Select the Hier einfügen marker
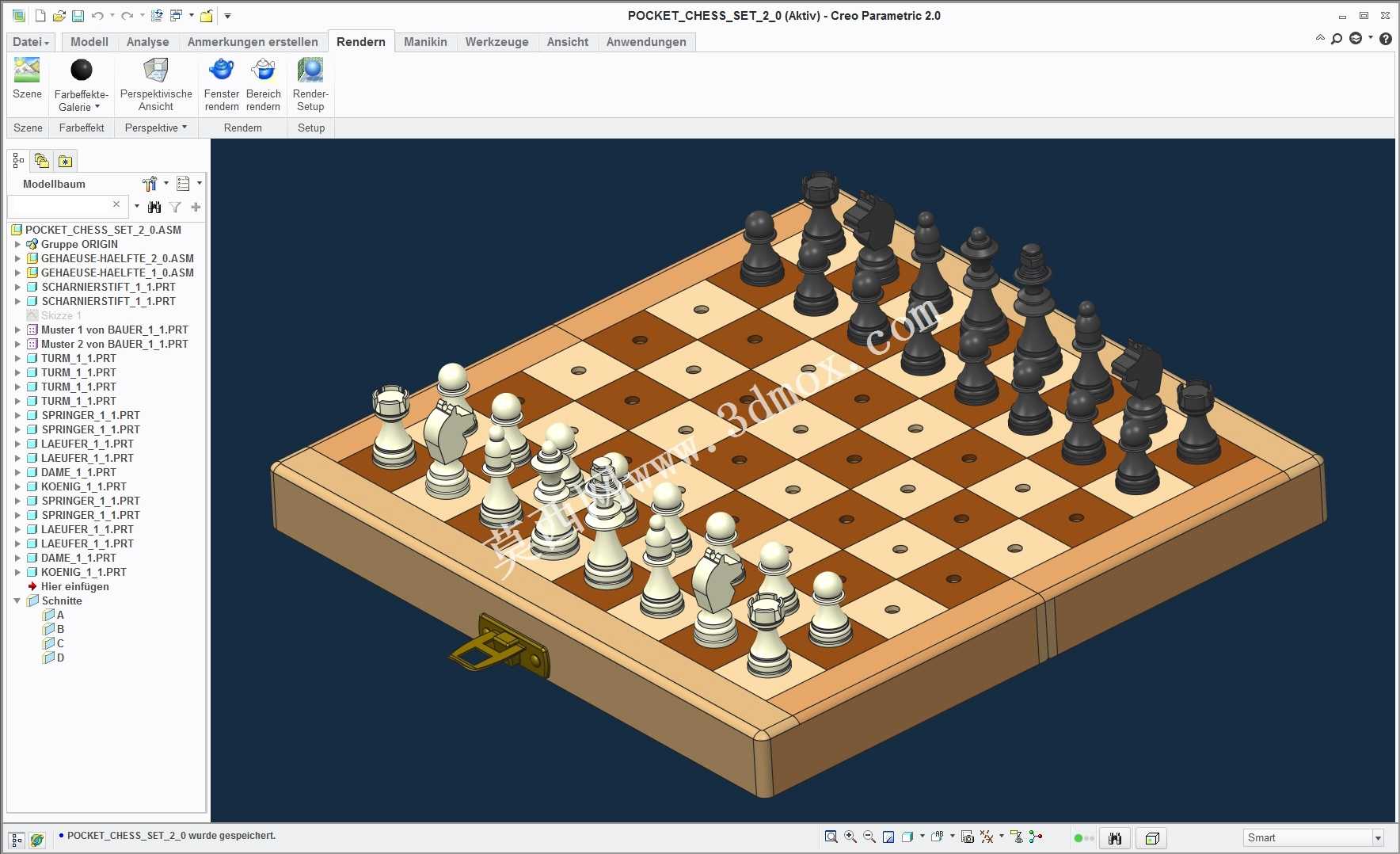Image resolution: width=1400 pixels, height=854 pixels. click(x=68, y=586)
